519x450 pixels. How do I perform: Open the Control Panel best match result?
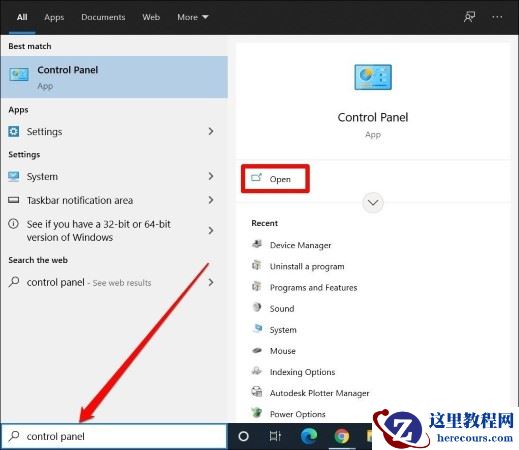[114, 77]
